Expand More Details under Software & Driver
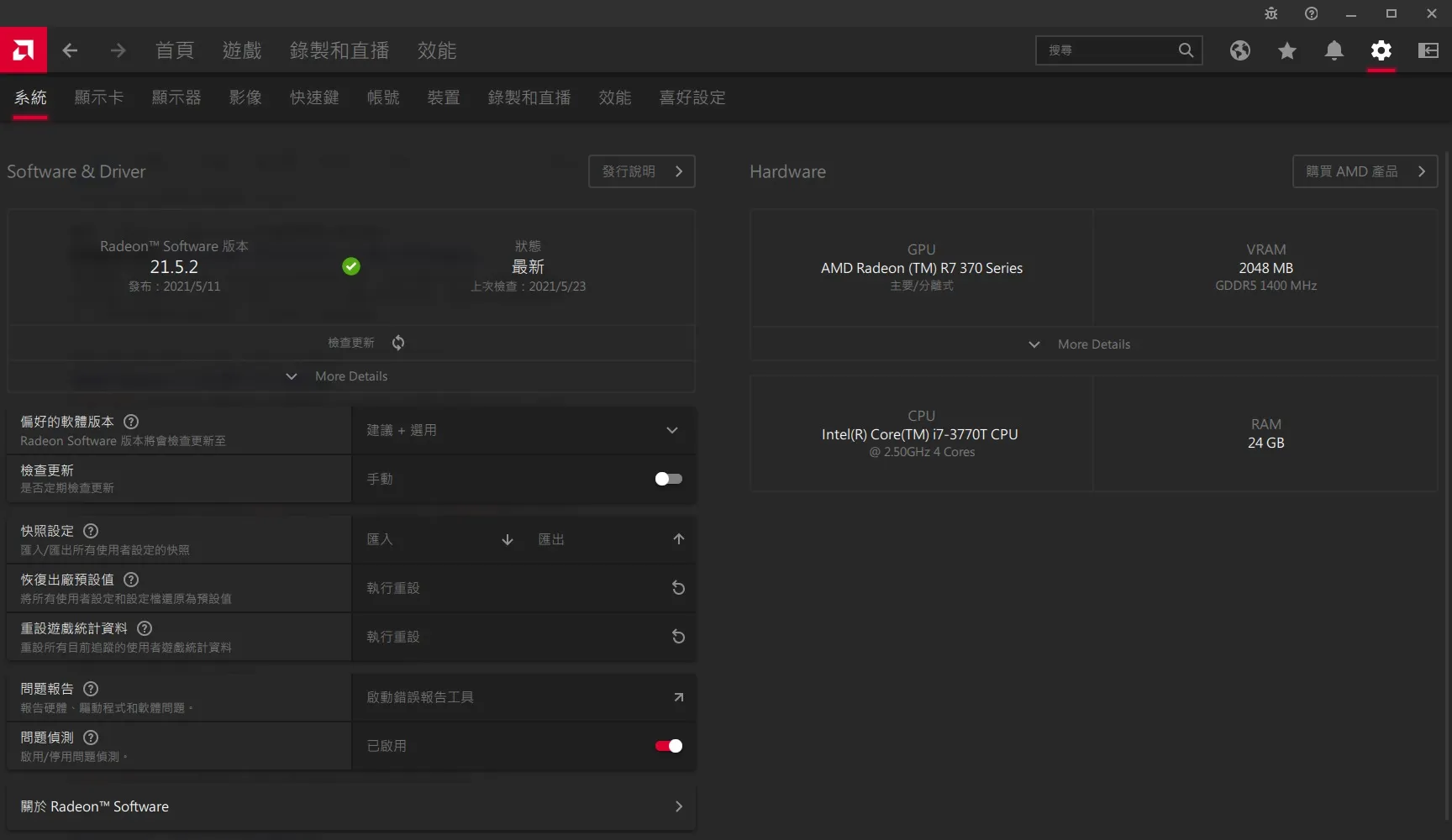Viewport: 1452px width, 840px height. (x=351, y=376)
